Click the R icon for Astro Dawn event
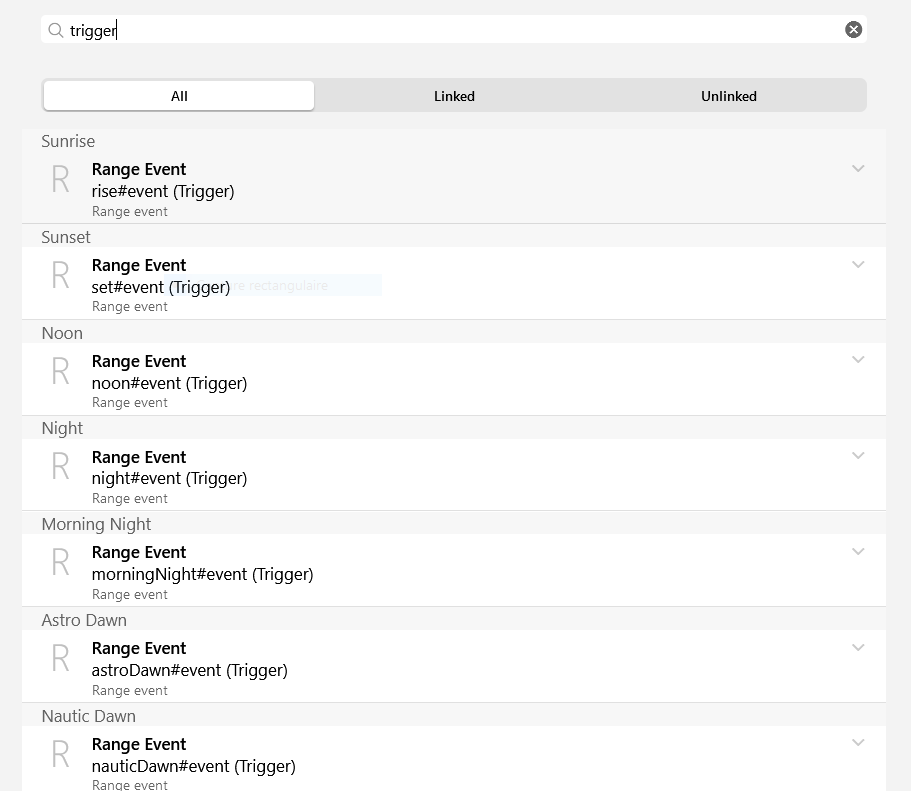The image size is (911, 791). click(60, 659)
